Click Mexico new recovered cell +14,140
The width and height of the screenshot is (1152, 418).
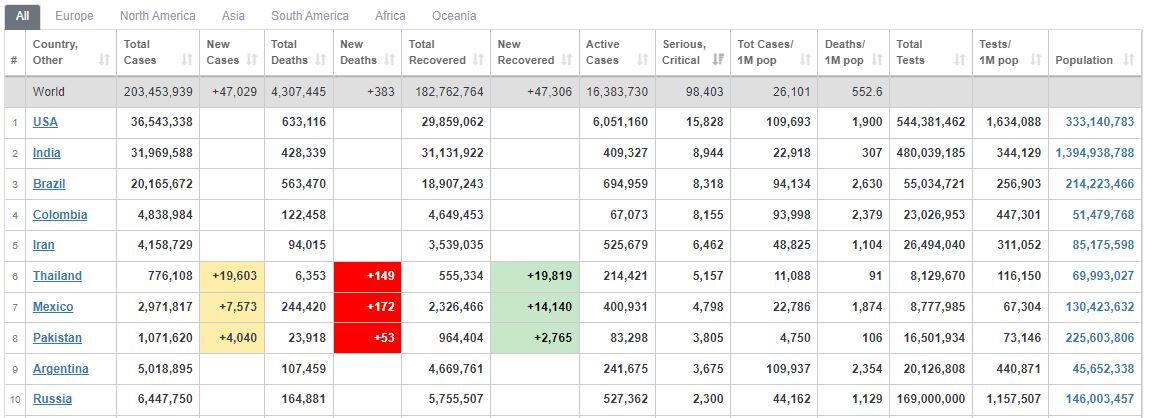point(535,307)
